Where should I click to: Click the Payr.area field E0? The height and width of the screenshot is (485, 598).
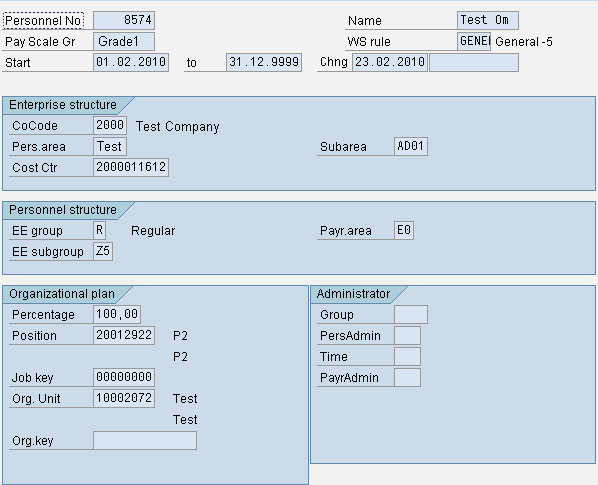[x=404, y=230]
